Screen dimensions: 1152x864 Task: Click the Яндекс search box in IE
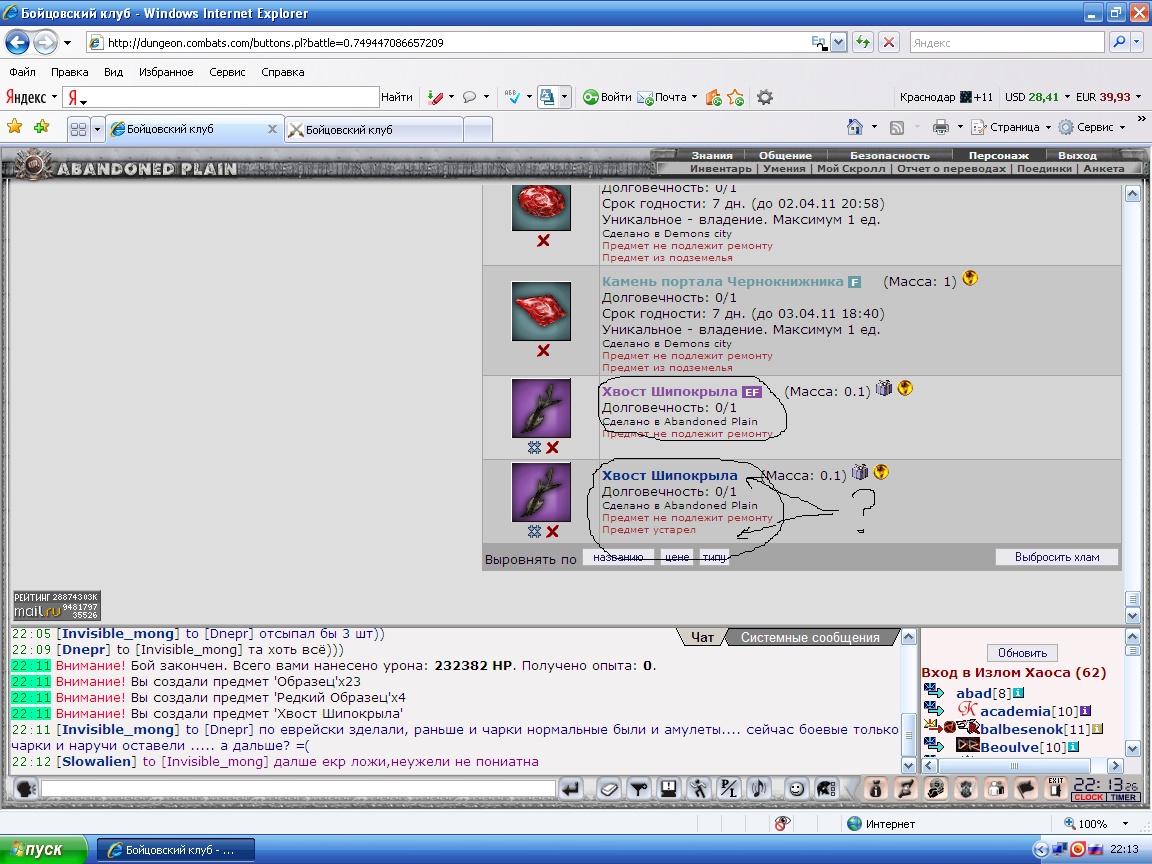click(x=1007, y=43)
